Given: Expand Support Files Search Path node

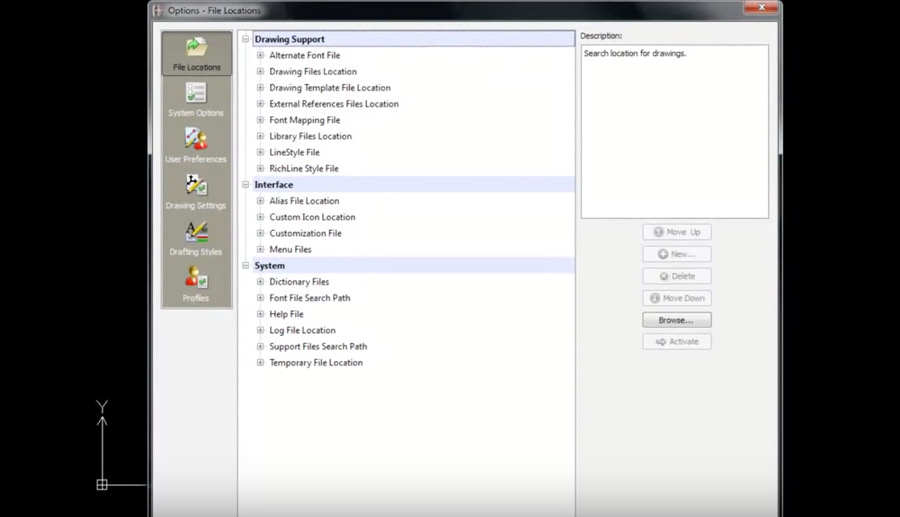Looking at the screenshot, I should point(261,346).
